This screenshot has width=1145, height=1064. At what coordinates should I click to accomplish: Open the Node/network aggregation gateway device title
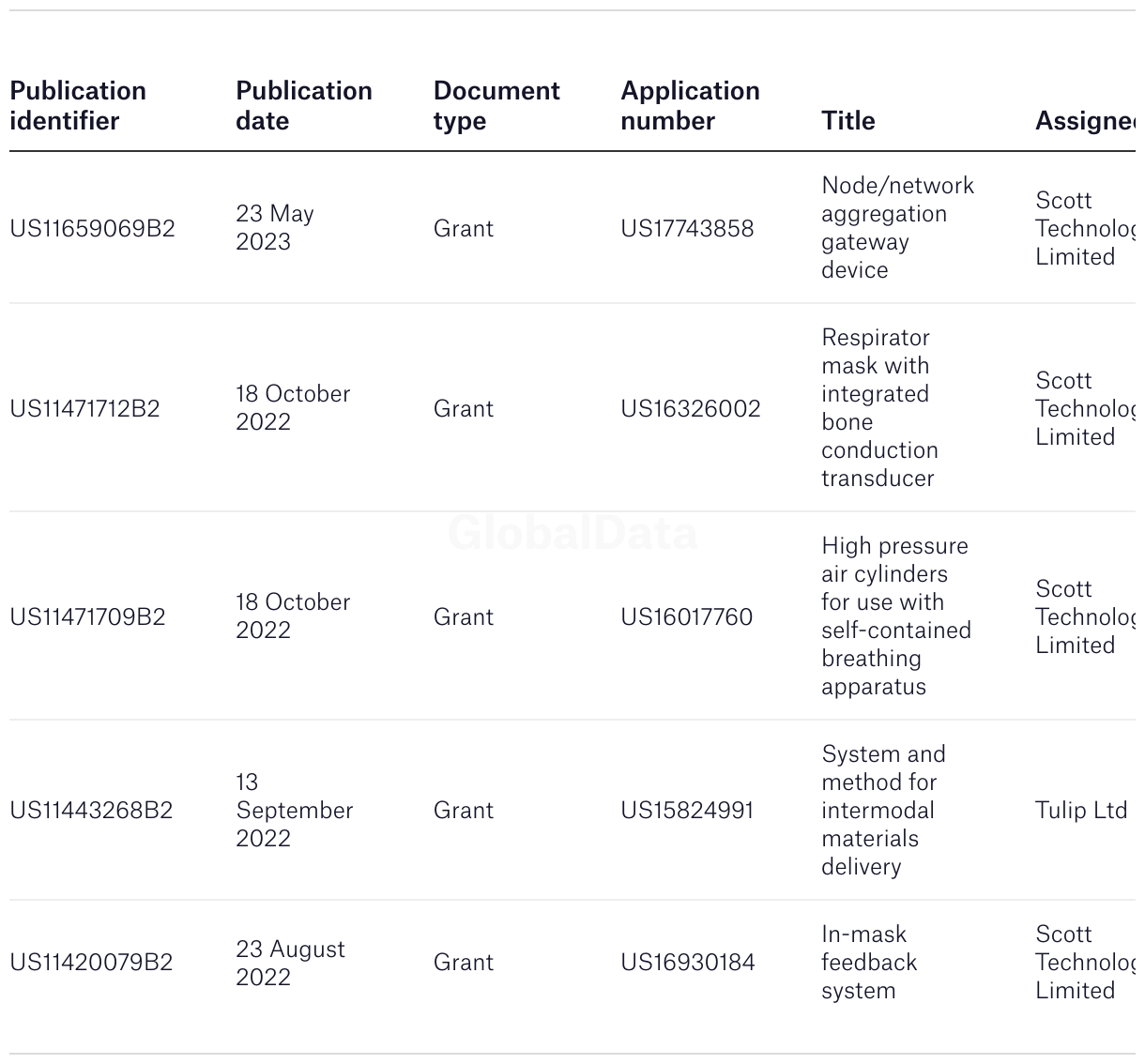(x=896, y=227)
